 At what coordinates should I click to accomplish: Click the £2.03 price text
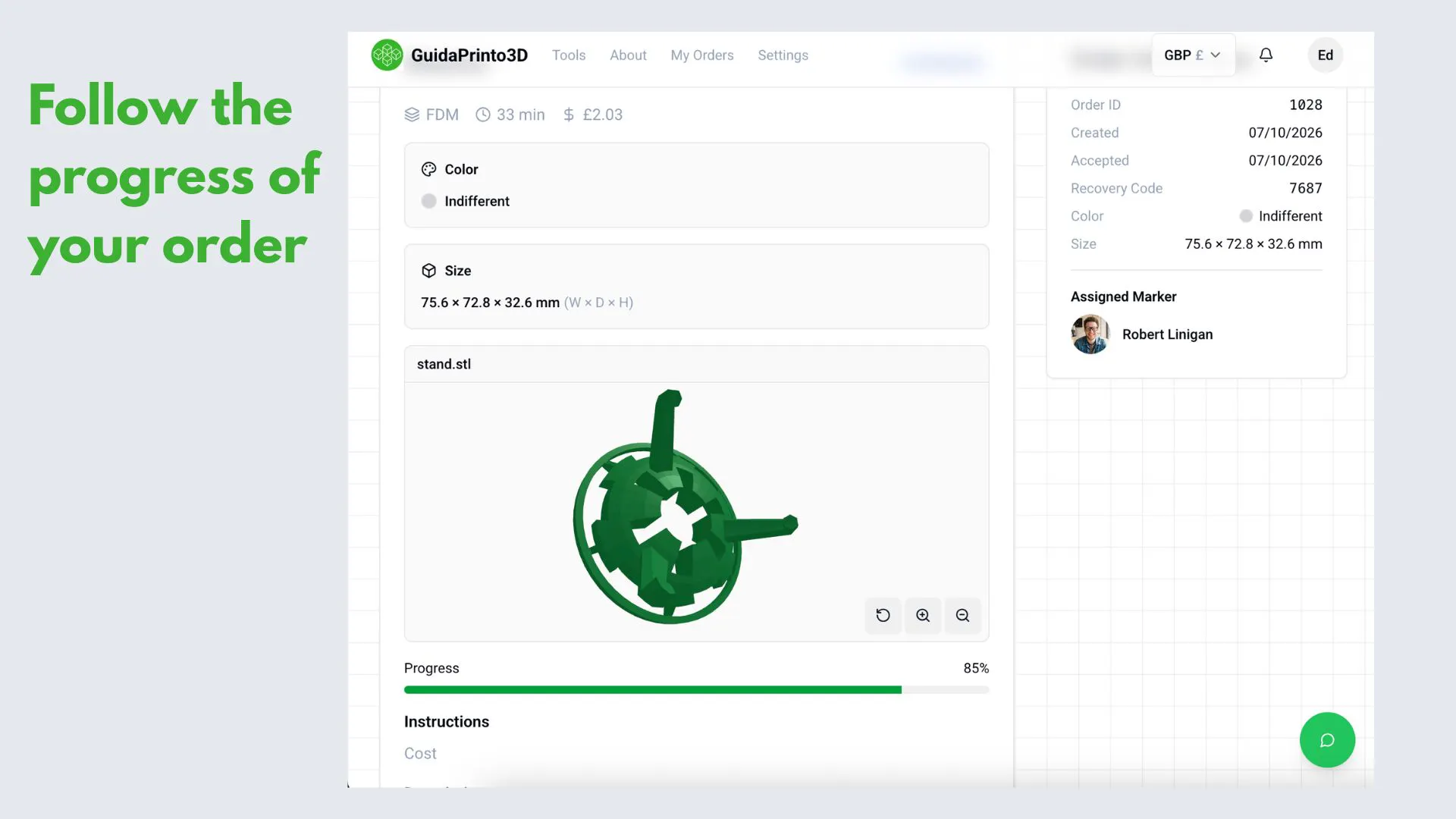602,115
